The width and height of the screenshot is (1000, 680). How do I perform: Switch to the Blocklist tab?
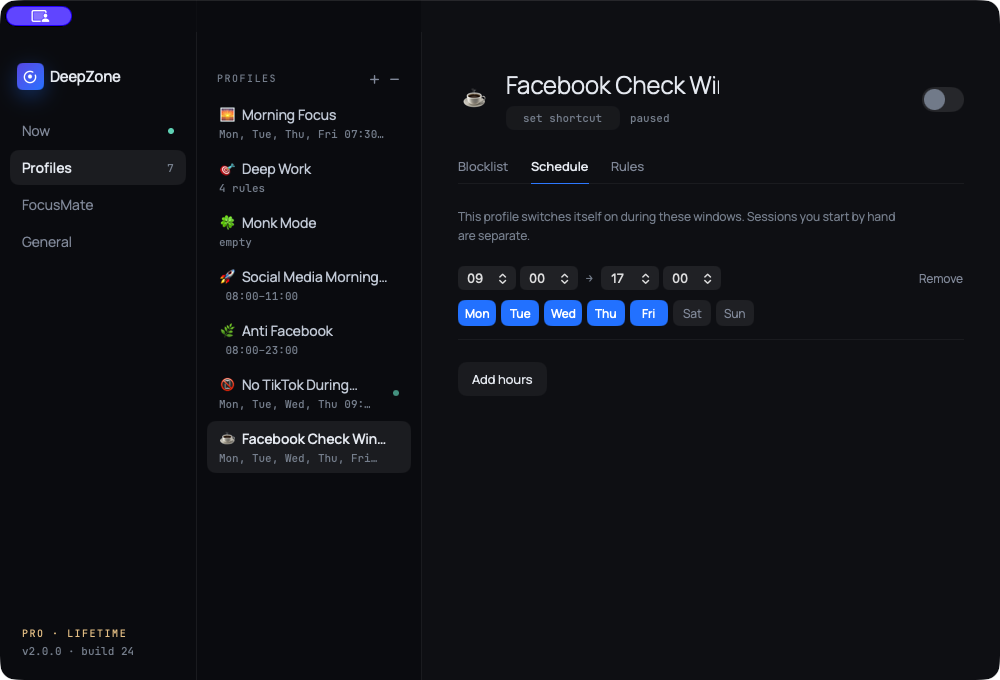tap(483, 166)
